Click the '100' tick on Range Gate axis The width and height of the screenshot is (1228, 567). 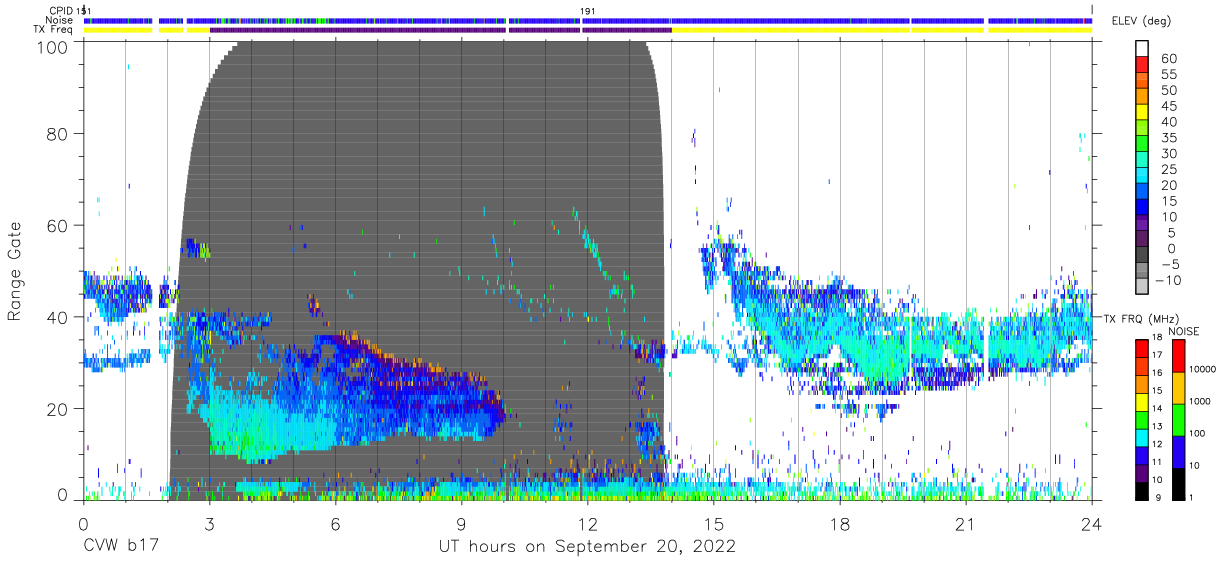click(x=51, y=46)
